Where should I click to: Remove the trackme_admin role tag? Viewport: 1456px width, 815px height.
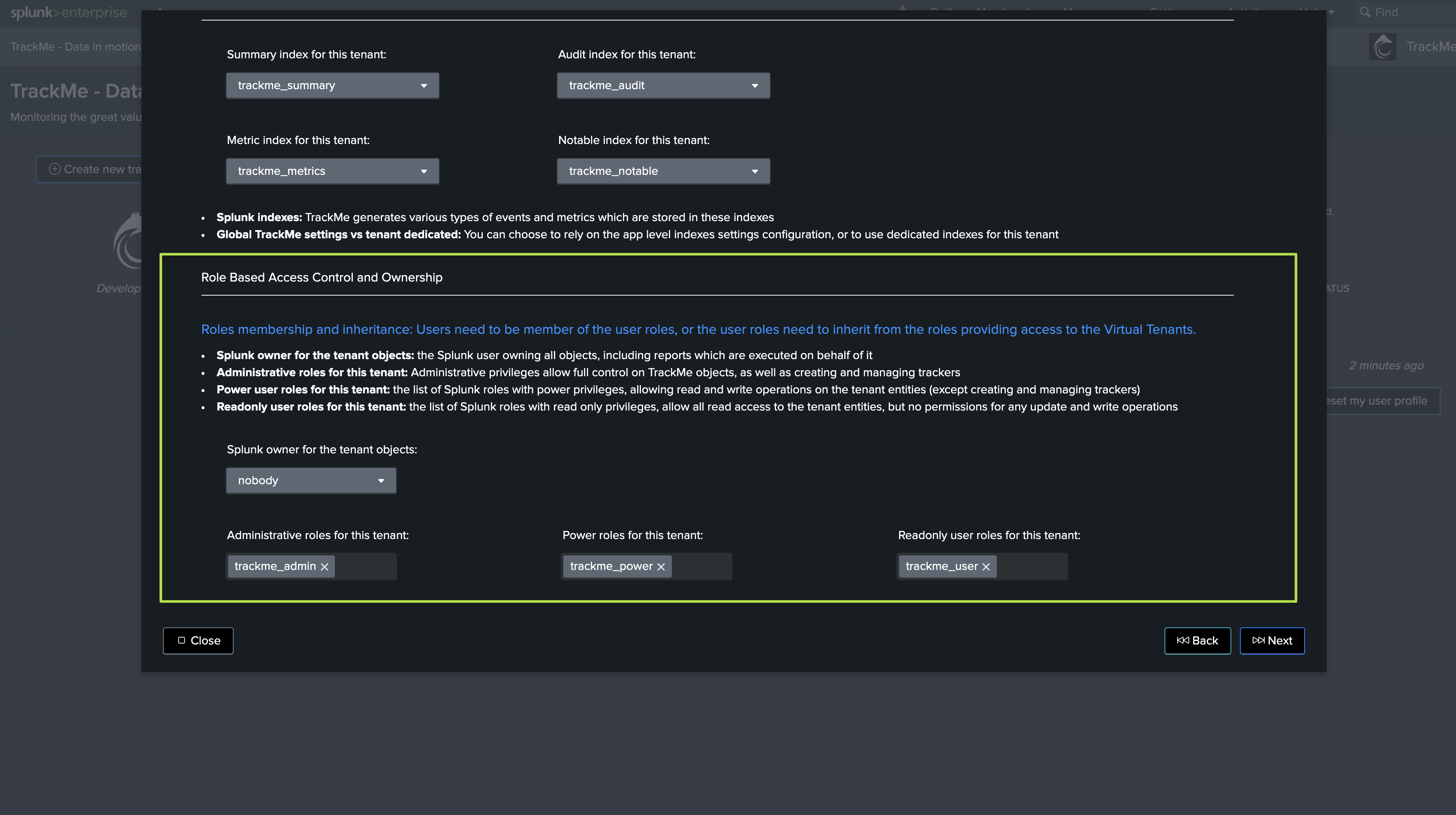tap(325, 566)
